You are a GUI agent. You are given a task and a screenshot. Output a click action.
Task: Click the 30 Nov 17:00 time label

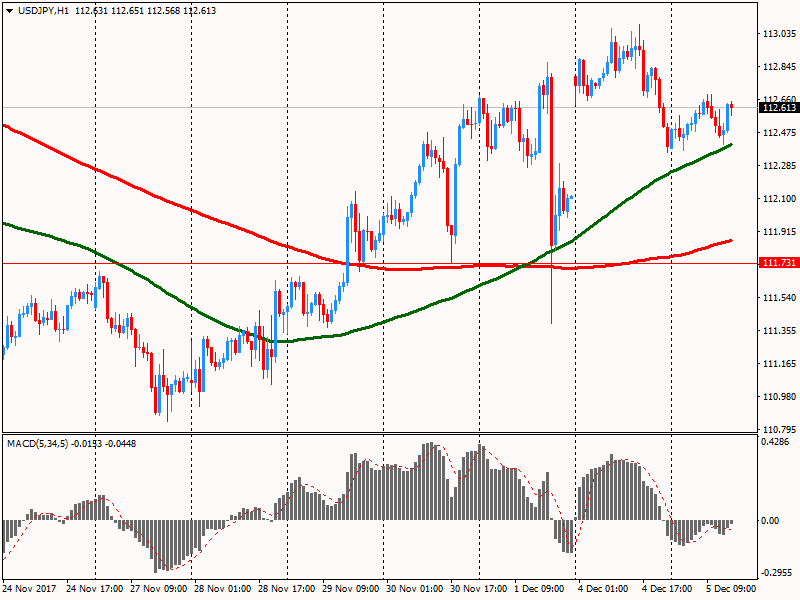pos(479,589)
